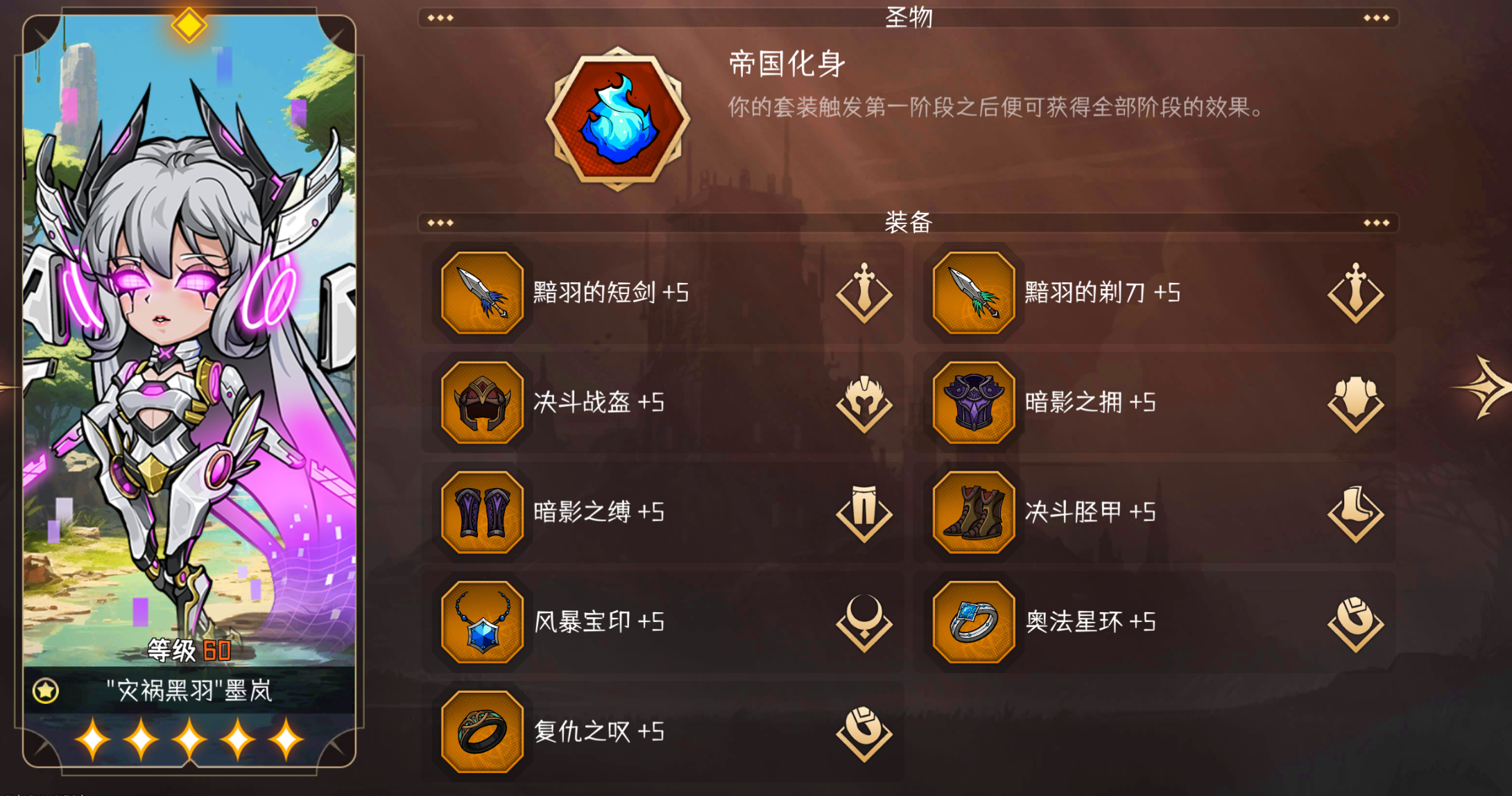Select the 决斗胫甲 +5 boots icon
Viewport: 1512px width, 796px height.
[x=974, y=512]
